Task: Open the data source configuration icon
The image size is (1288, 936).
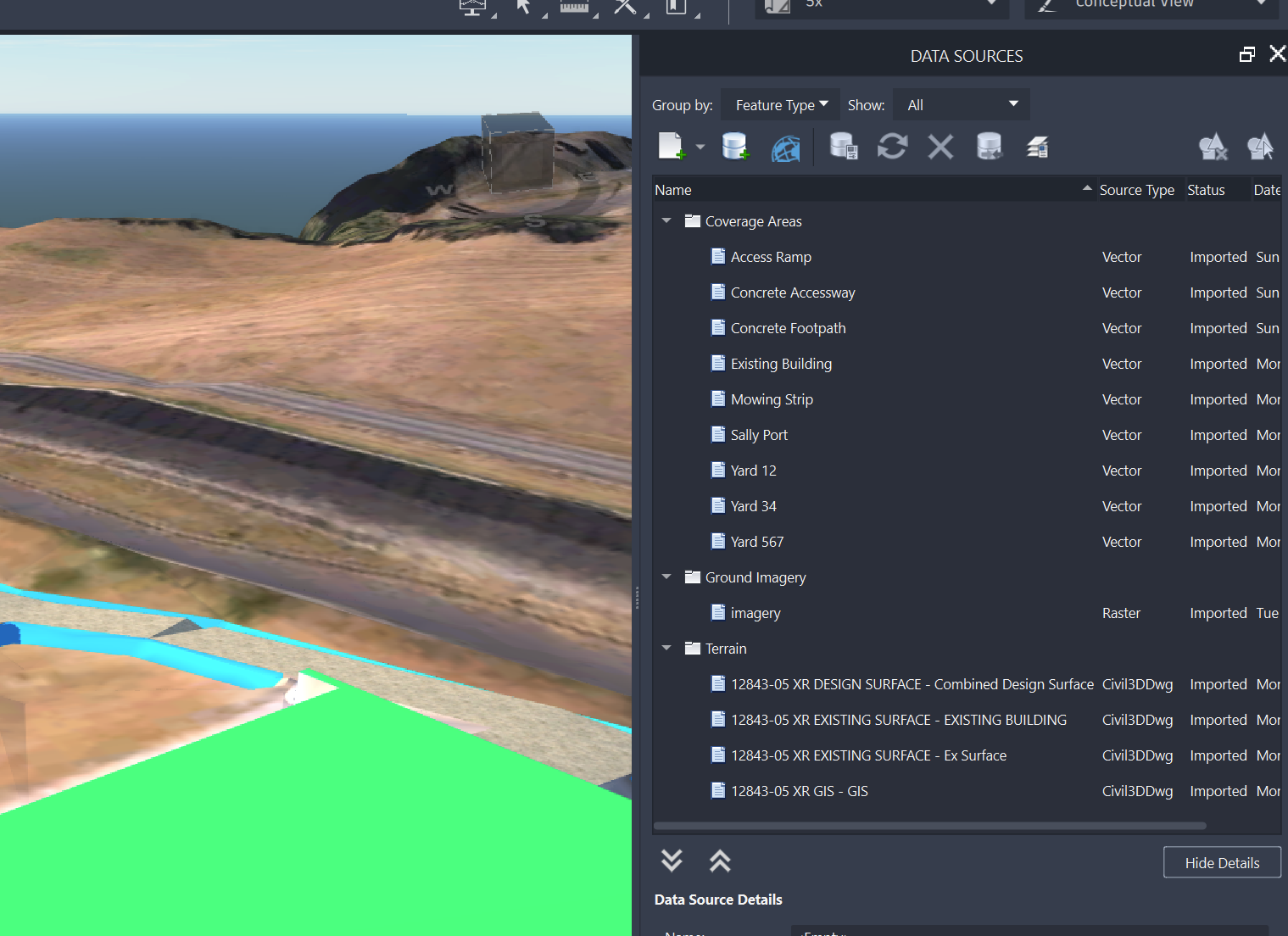Action: pos(844,147)
